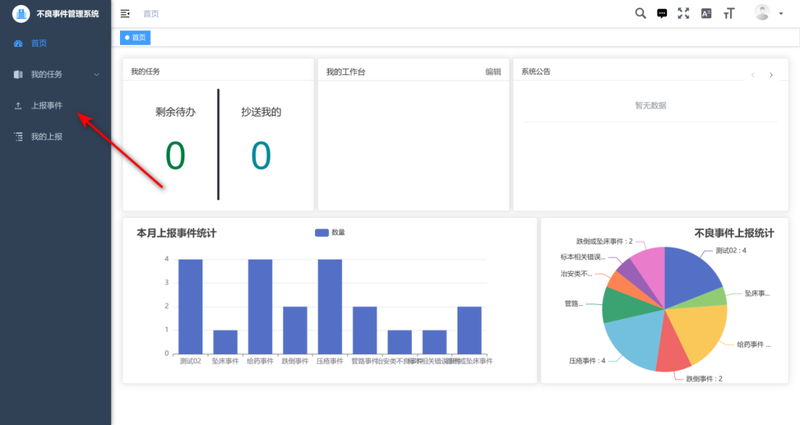Click the 系统公告 card title
This screenshot has height=425, width=800.
pyautogui.click(x=536, y=71)
